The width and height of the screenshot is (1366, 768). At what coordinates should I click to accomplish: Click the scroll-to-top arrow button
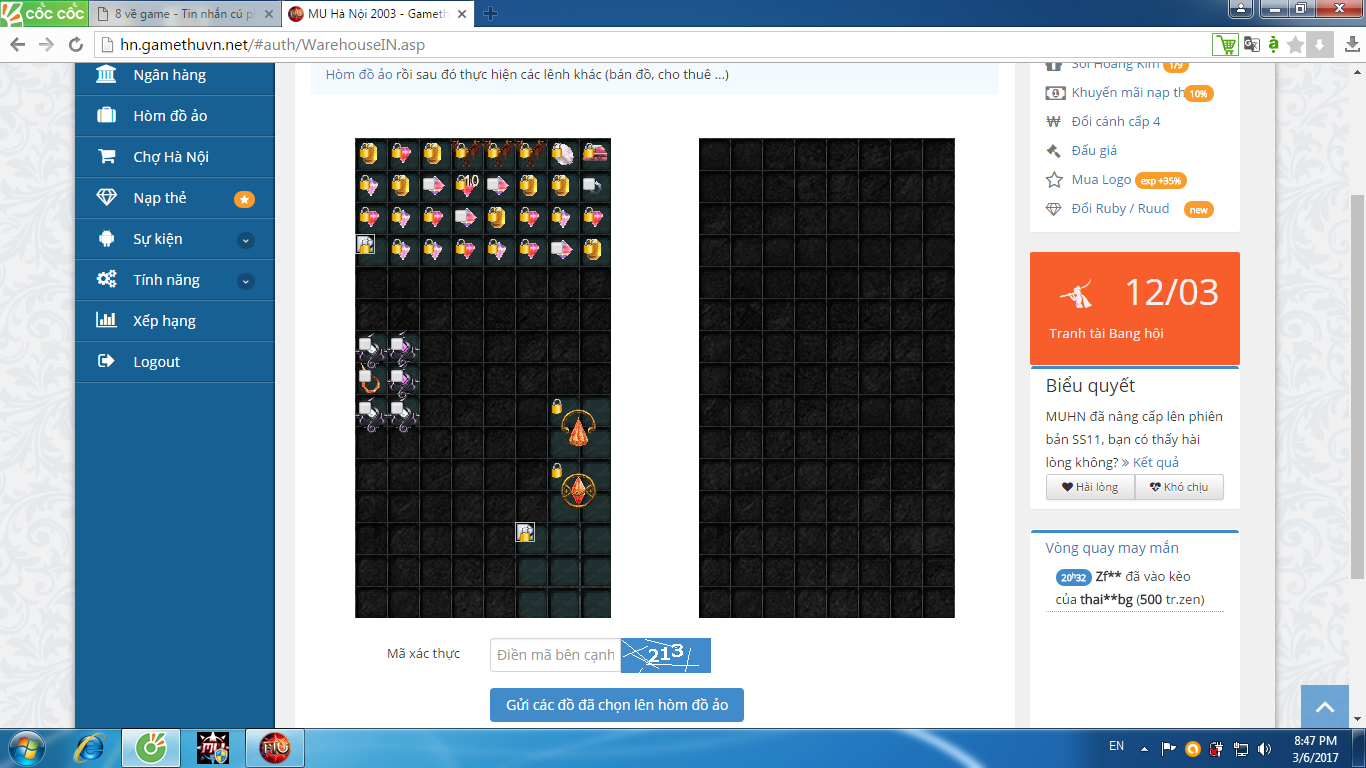[x=1325, y=707]
